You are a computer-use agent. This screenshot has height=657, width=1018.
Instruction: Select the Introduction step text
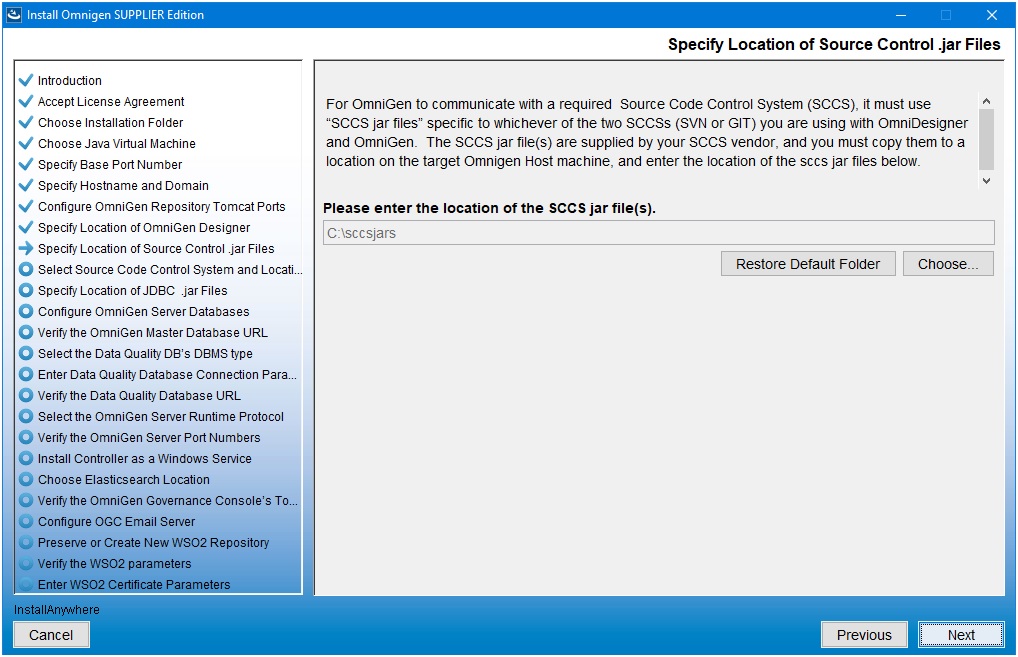[x=69, y=81]
